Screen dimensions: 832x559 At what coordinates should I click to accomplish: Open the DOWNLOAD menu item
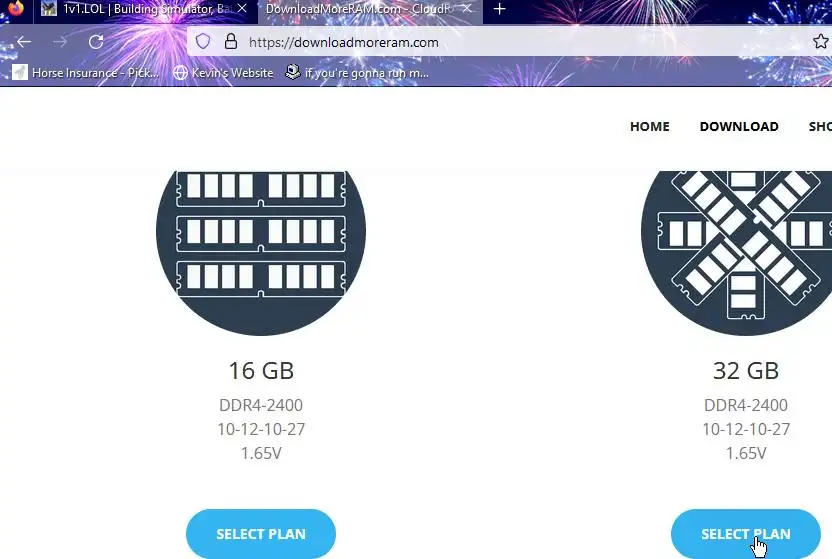click(x=739, y=126)
